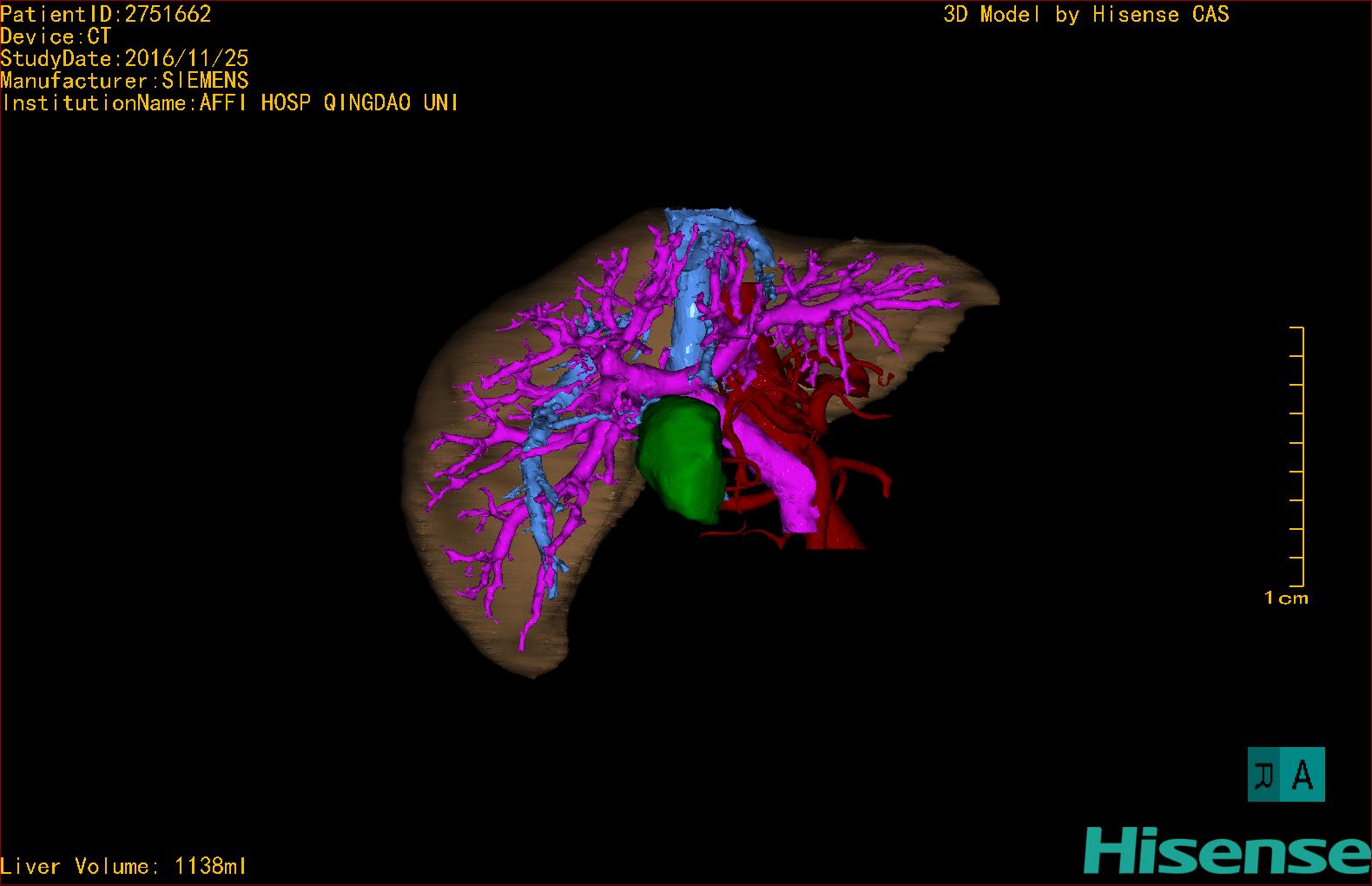
Task: Click the 3D Model by Hisense CAS title
Action: (1085, 14)
